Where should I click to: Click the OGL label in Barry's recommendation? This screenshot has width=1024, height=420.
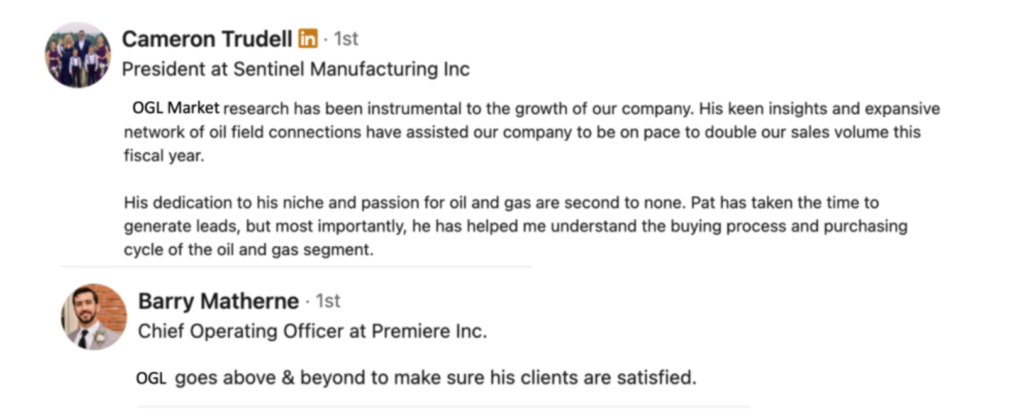pyautogui.click(x=152, y=378)
